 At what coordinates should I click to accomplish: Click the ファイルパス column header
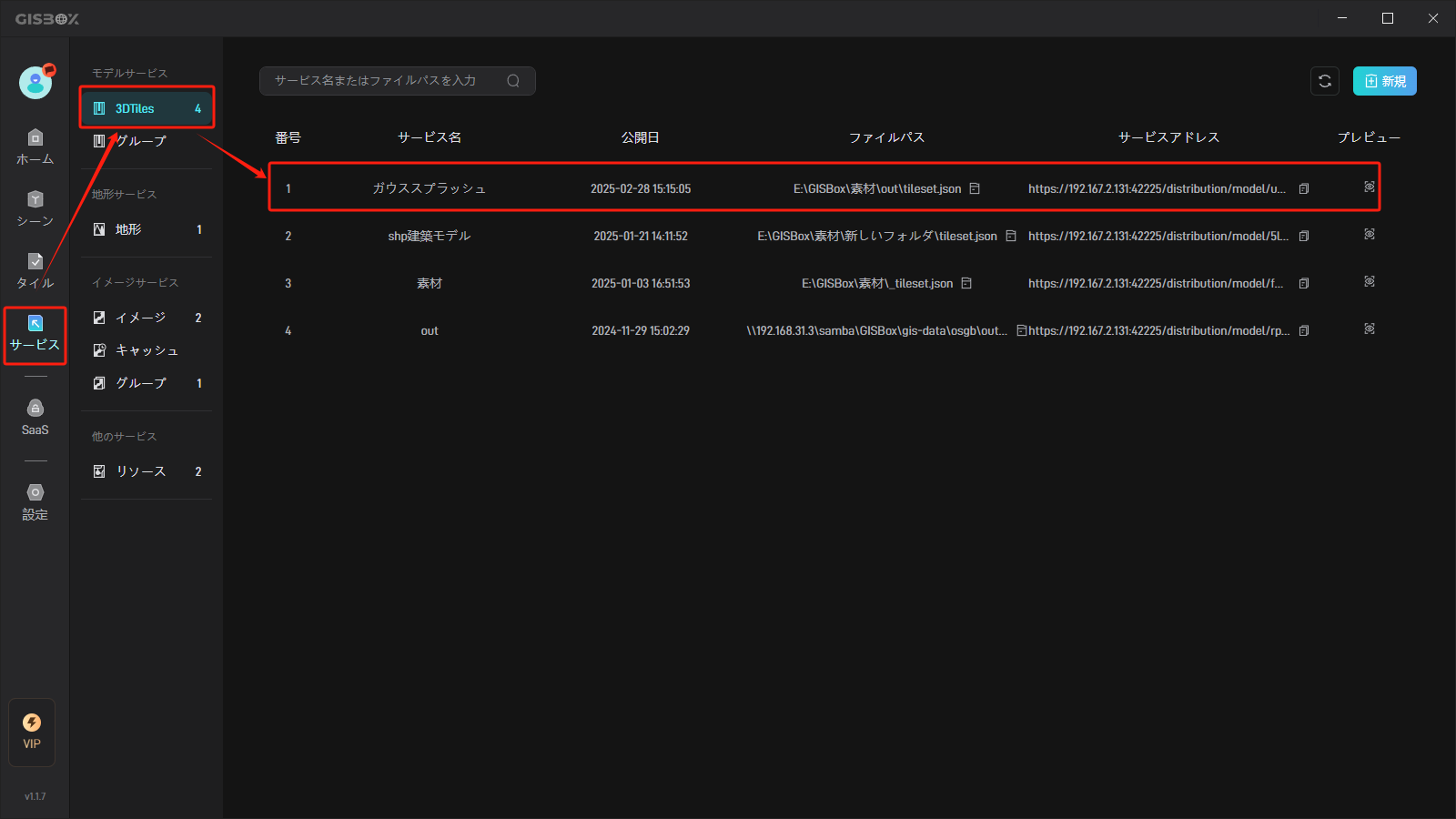coord(886,137)
